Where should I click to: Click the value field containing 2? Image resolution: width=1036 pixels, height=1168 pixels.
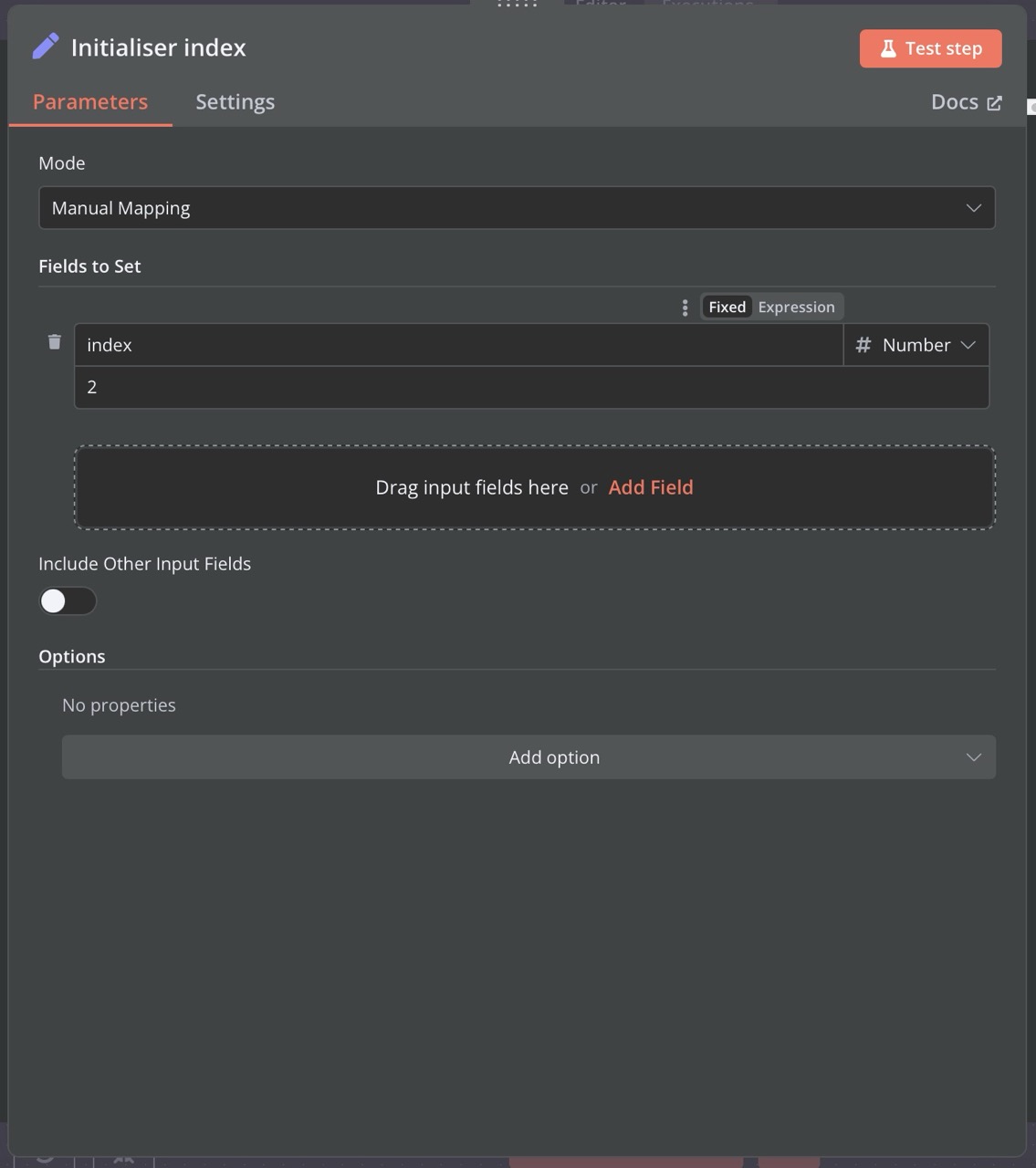(532, 386)
